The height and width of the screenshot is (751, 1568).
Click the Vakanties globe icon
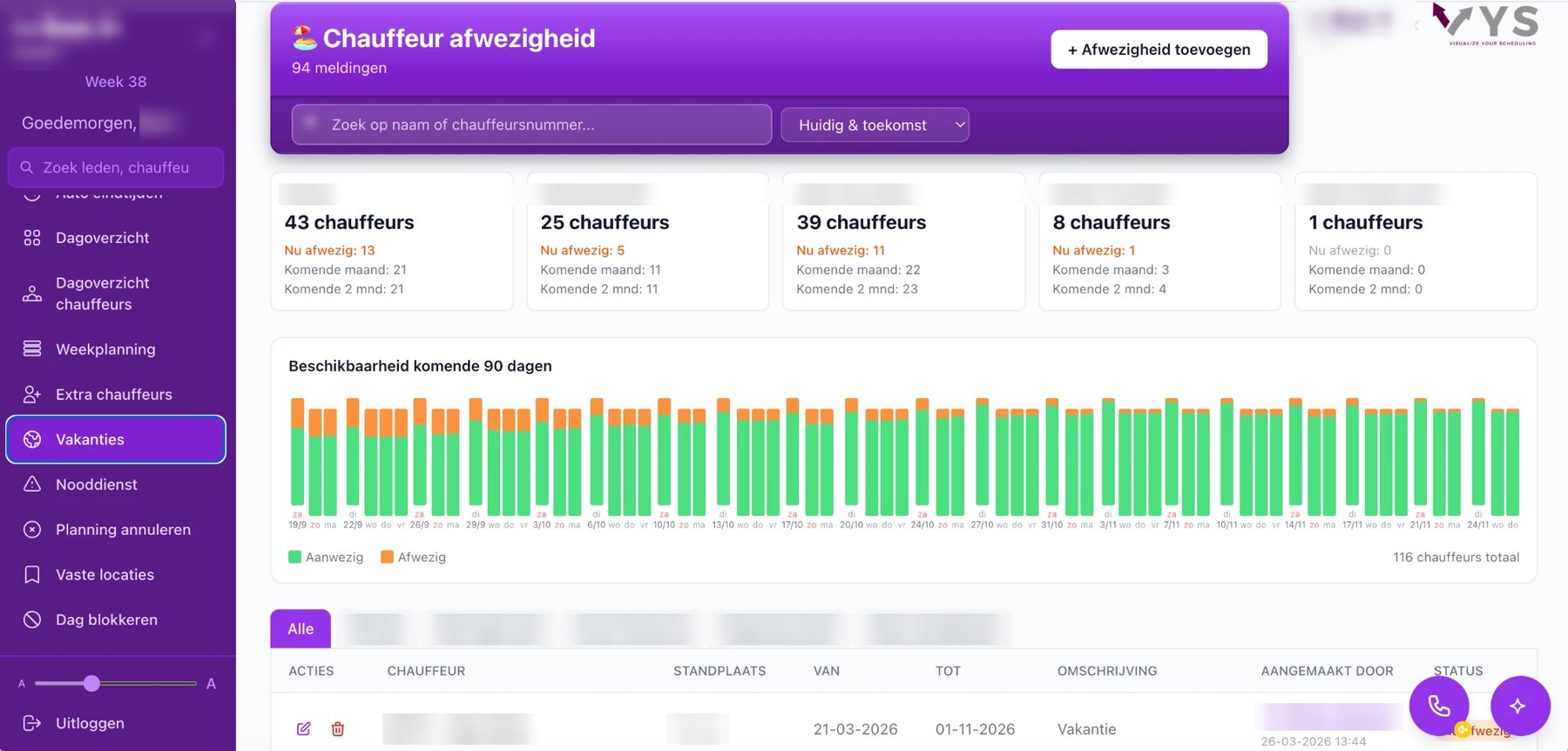click(32, 440)
